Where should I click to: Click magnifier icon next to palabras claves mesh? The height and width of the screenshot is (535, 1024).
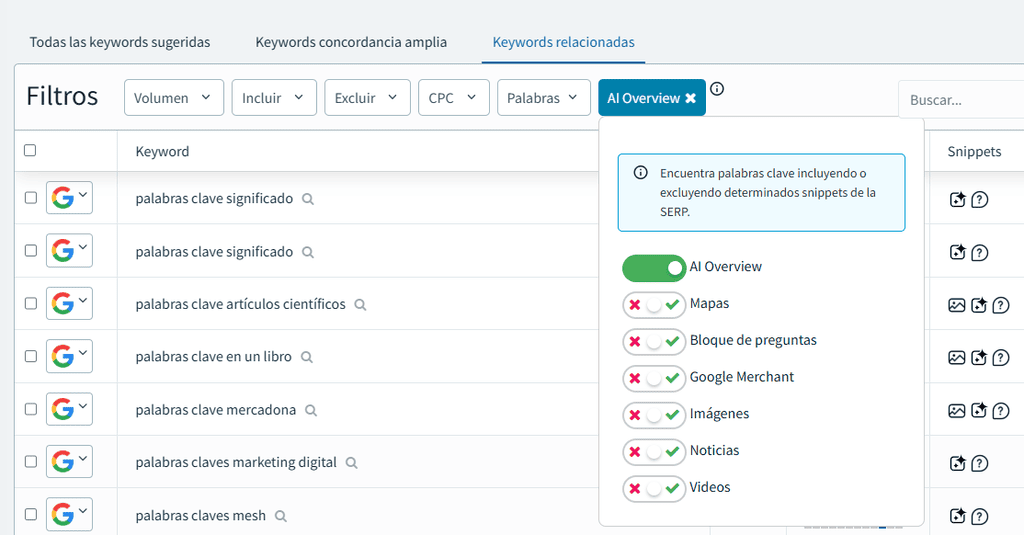point(281,516)
